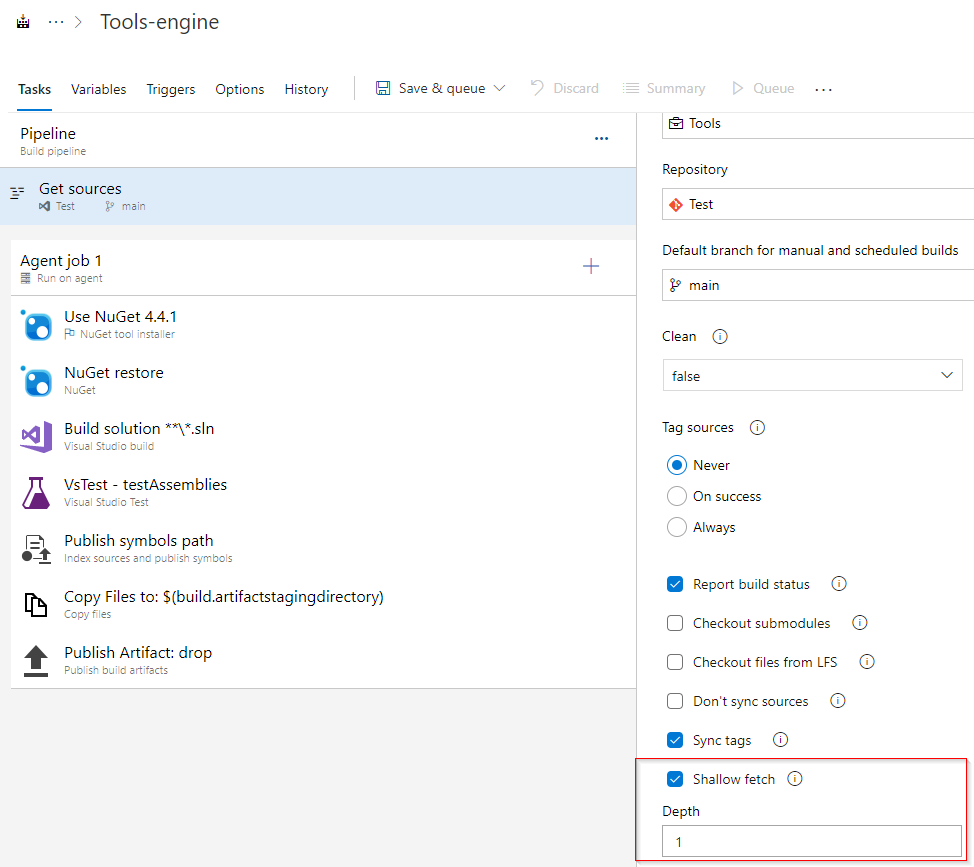Viewport: 974px width, 867px height.
Task: Show info for Checkout submodules
Action: coord(859,623)
